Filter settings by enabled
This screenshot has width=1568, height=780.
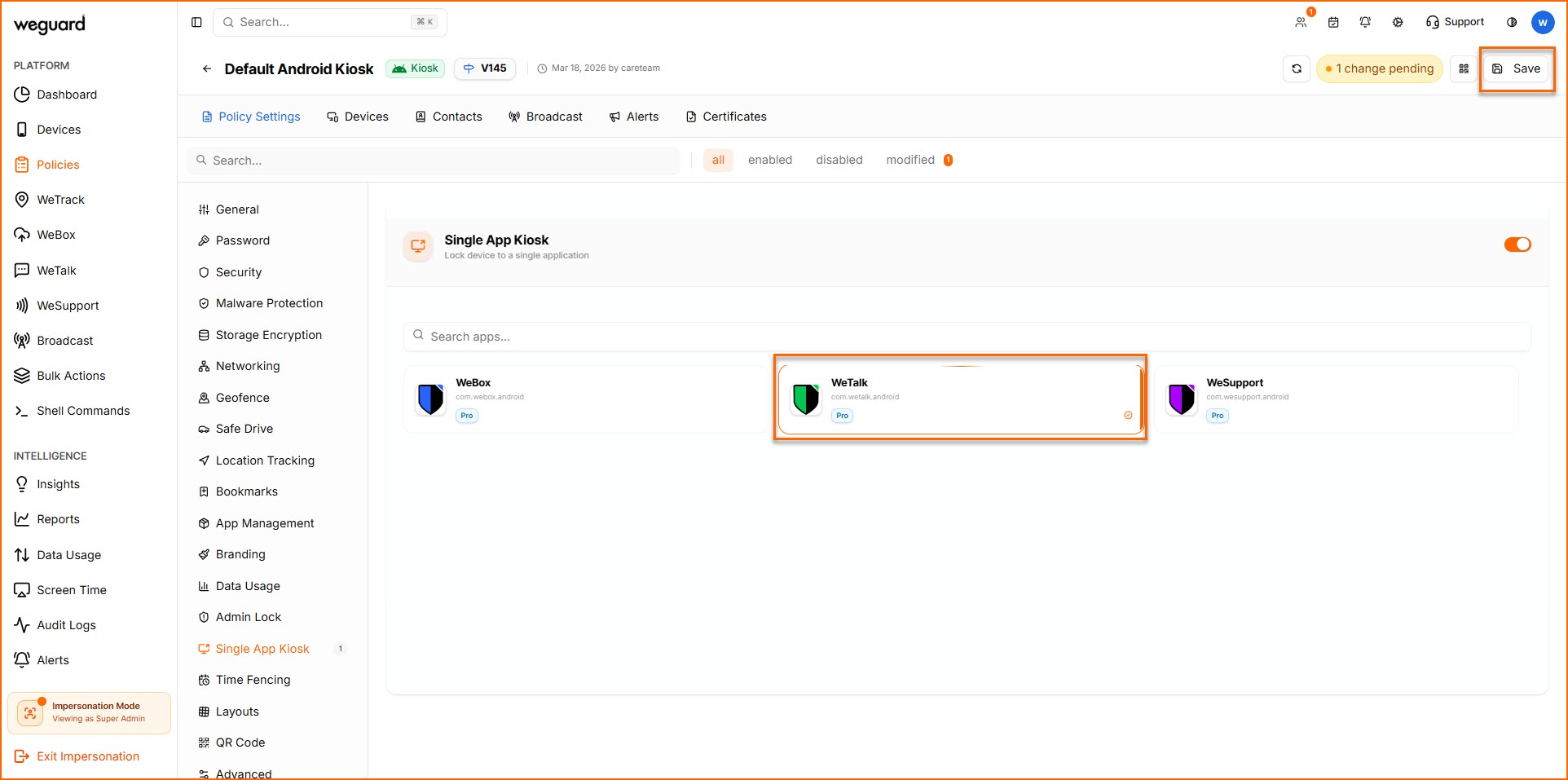click(x=769, y=160)
